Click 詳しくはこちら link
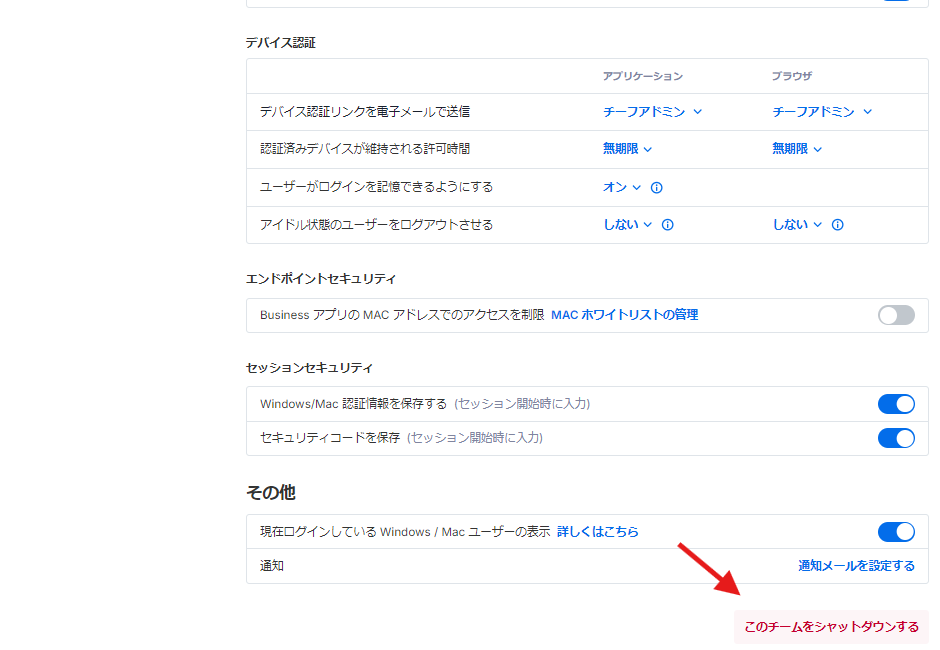Viewport: 940px width, 650px height. coord(598,532)
